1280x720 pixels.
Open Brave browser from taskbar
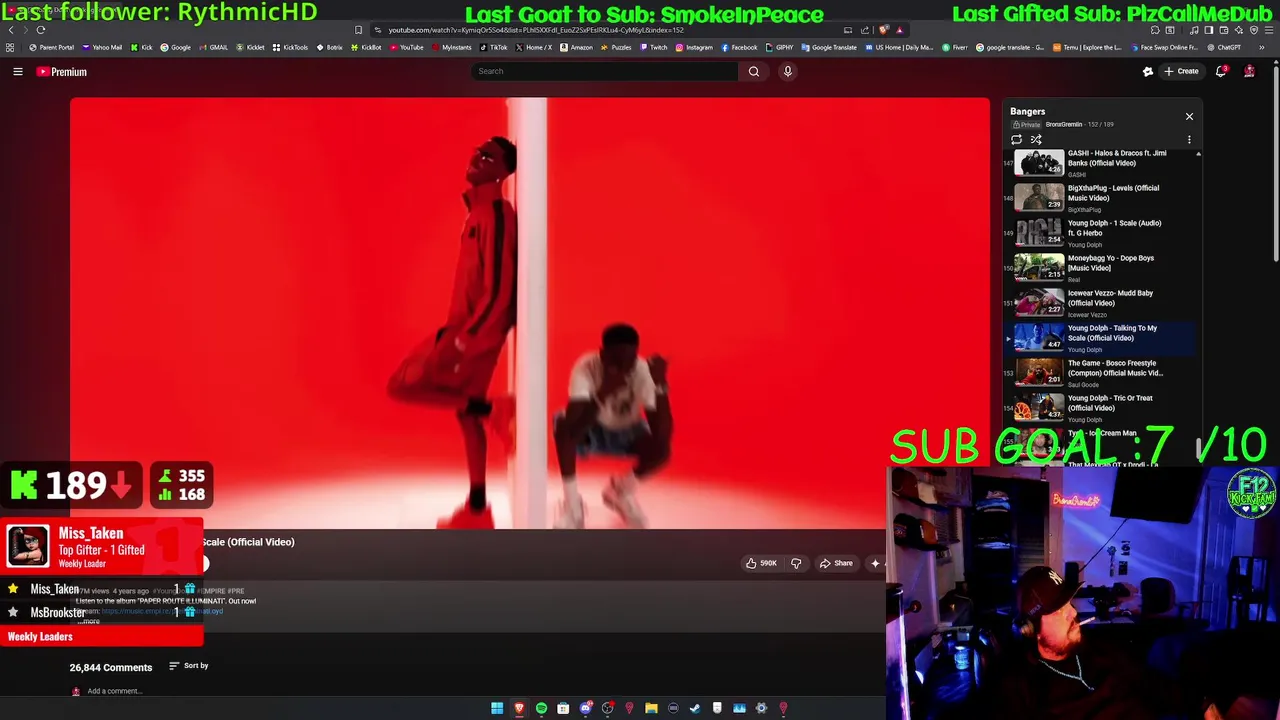pos(519,709)
